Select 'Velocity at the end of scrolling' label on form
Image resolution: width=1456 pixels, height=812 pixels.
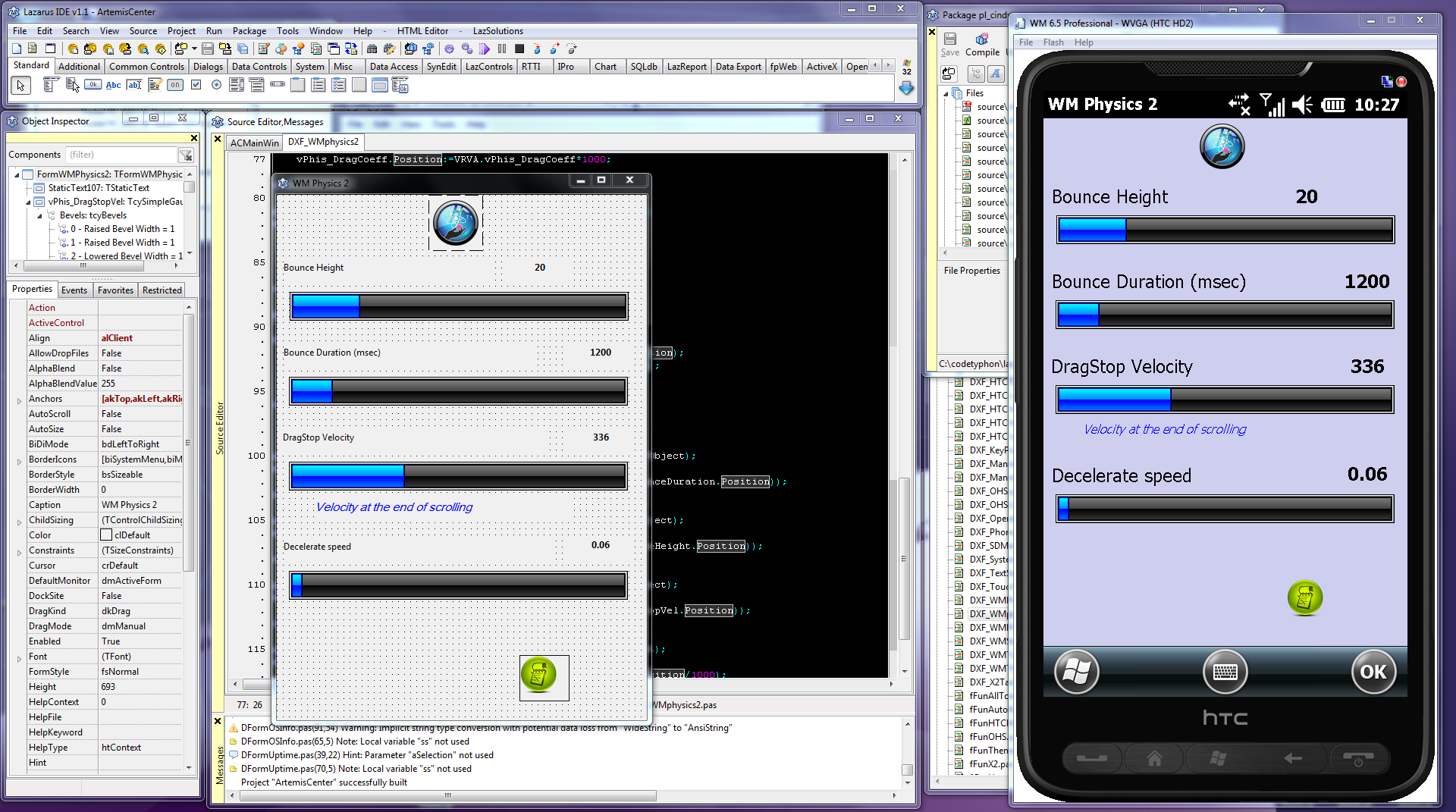tap(394, 507)
